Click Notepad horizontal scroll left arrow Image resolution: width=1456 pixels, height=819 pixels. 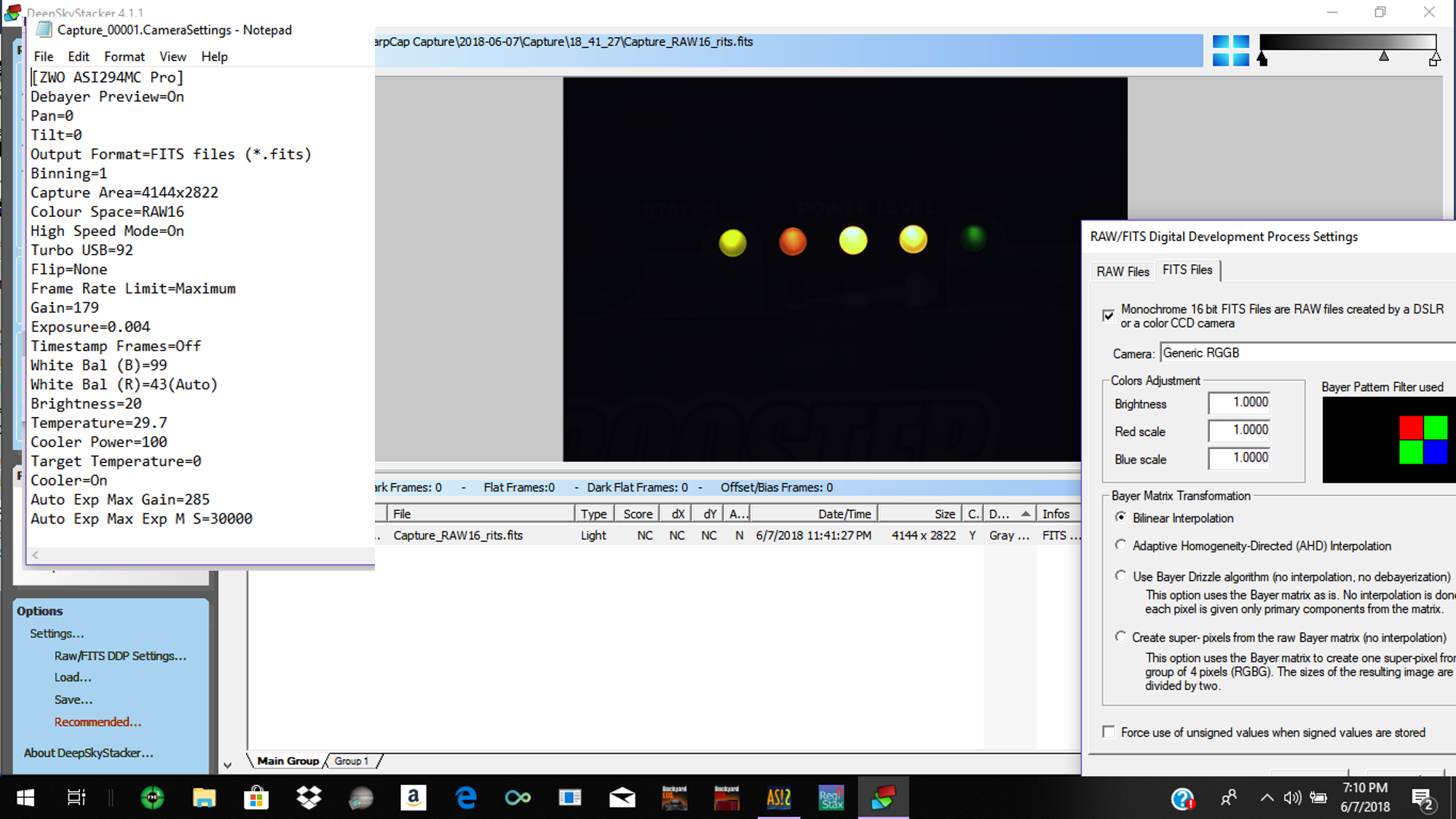coord(35,555)
